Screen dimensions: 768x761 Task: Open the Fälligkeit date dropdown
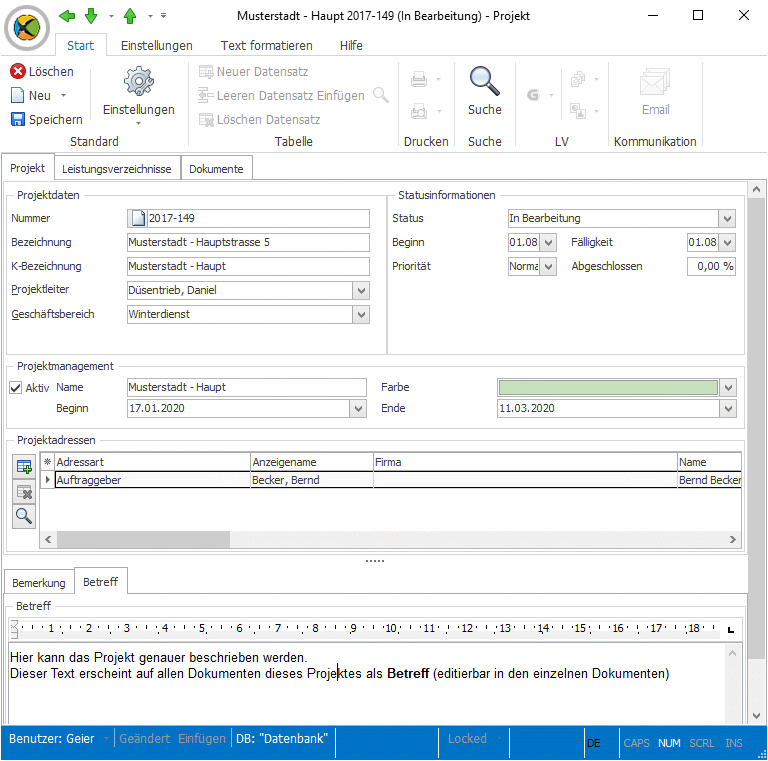pos(727,242)
